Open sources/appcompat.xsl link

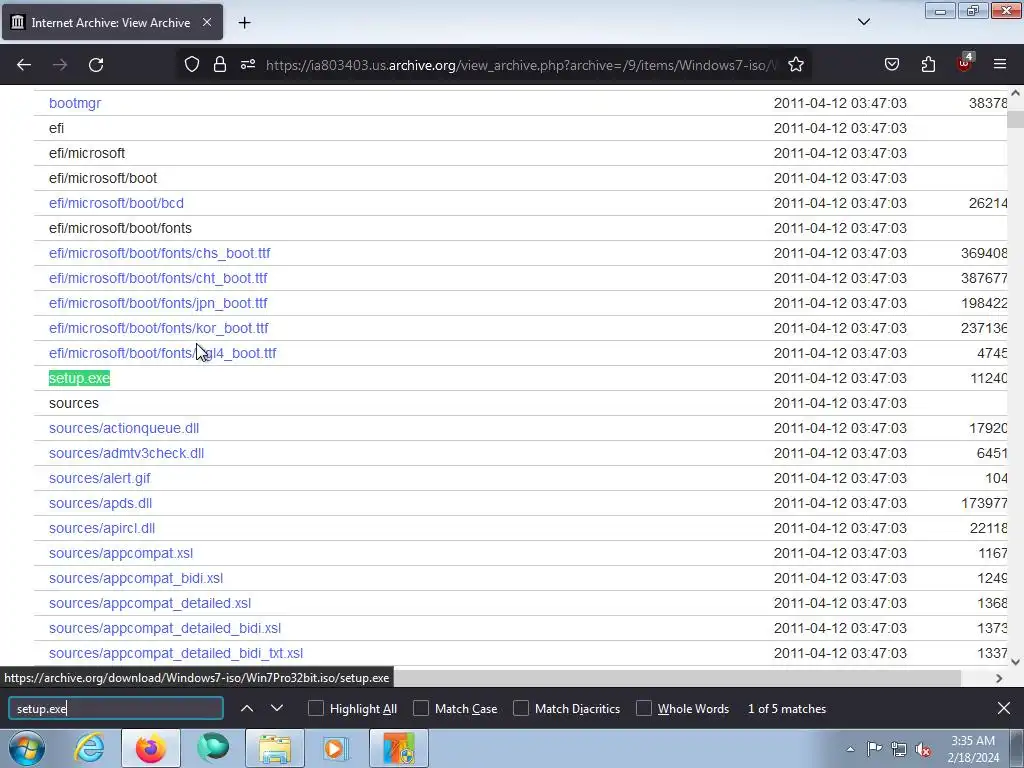(x=121, y=553)
